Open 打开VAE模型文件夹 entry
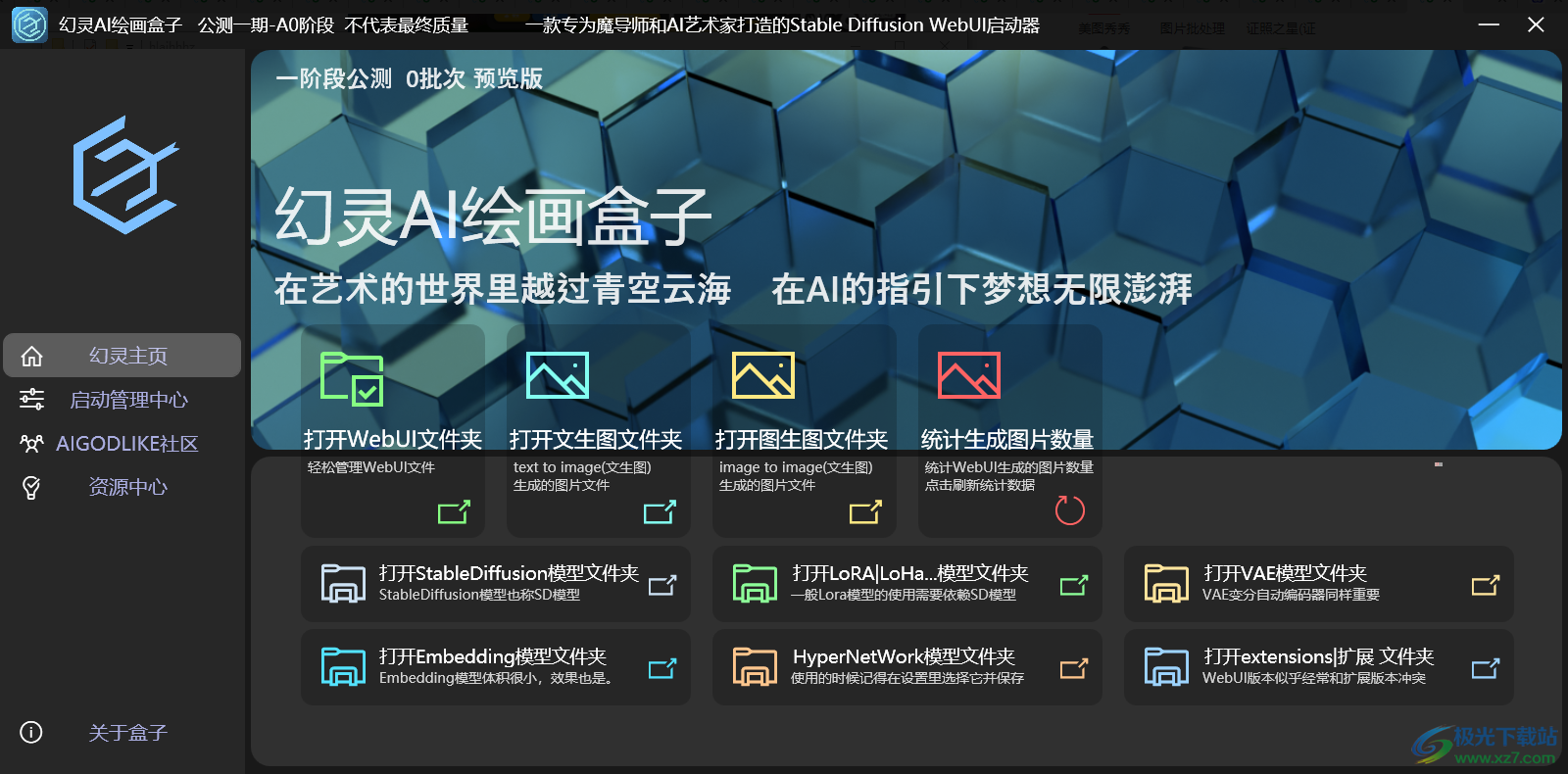1568x774 pixels. 1319,583
